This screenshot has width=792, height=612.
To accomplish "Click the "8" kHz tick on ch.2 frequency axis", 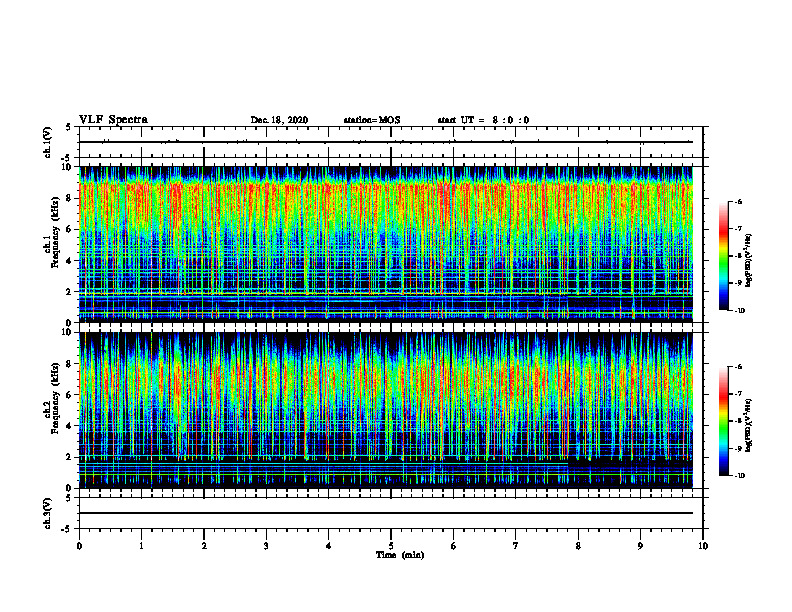I will click(71, 364).
